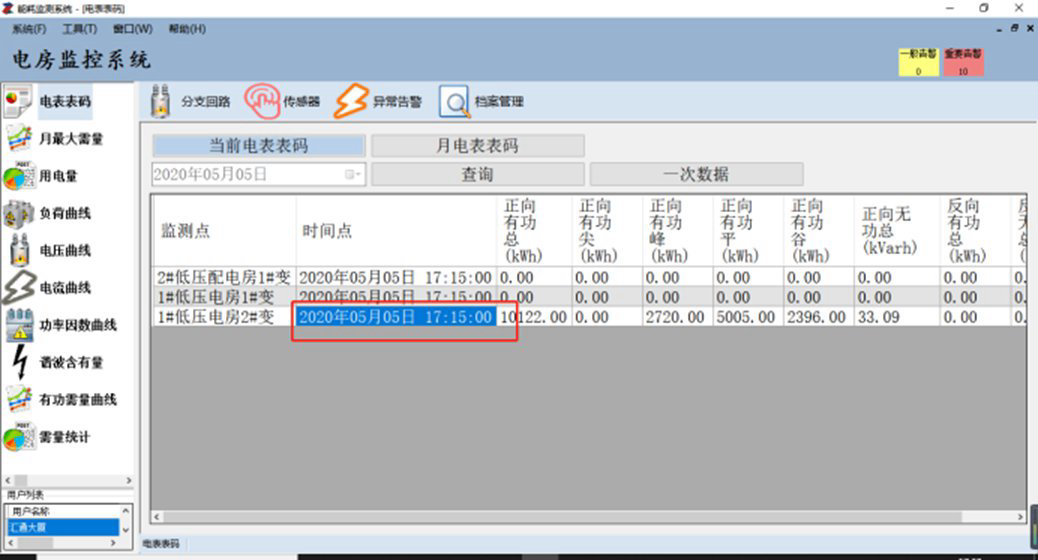Click the 5005.00 value cell

click(749, 317)
